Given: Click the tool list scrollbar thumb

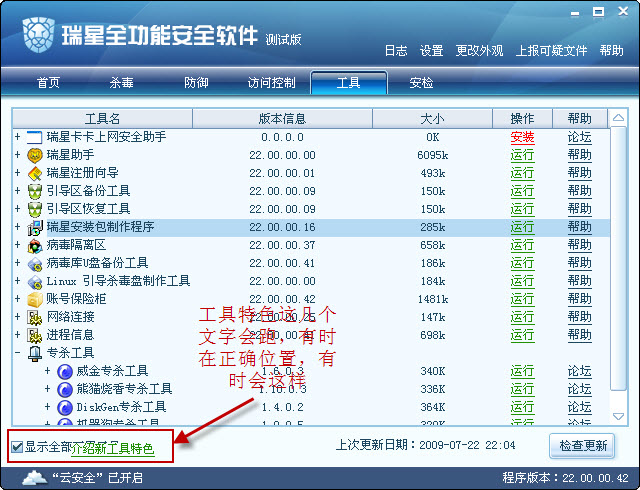Looking at the screenshot, I should pyautogui.click(x=618, y=258).
